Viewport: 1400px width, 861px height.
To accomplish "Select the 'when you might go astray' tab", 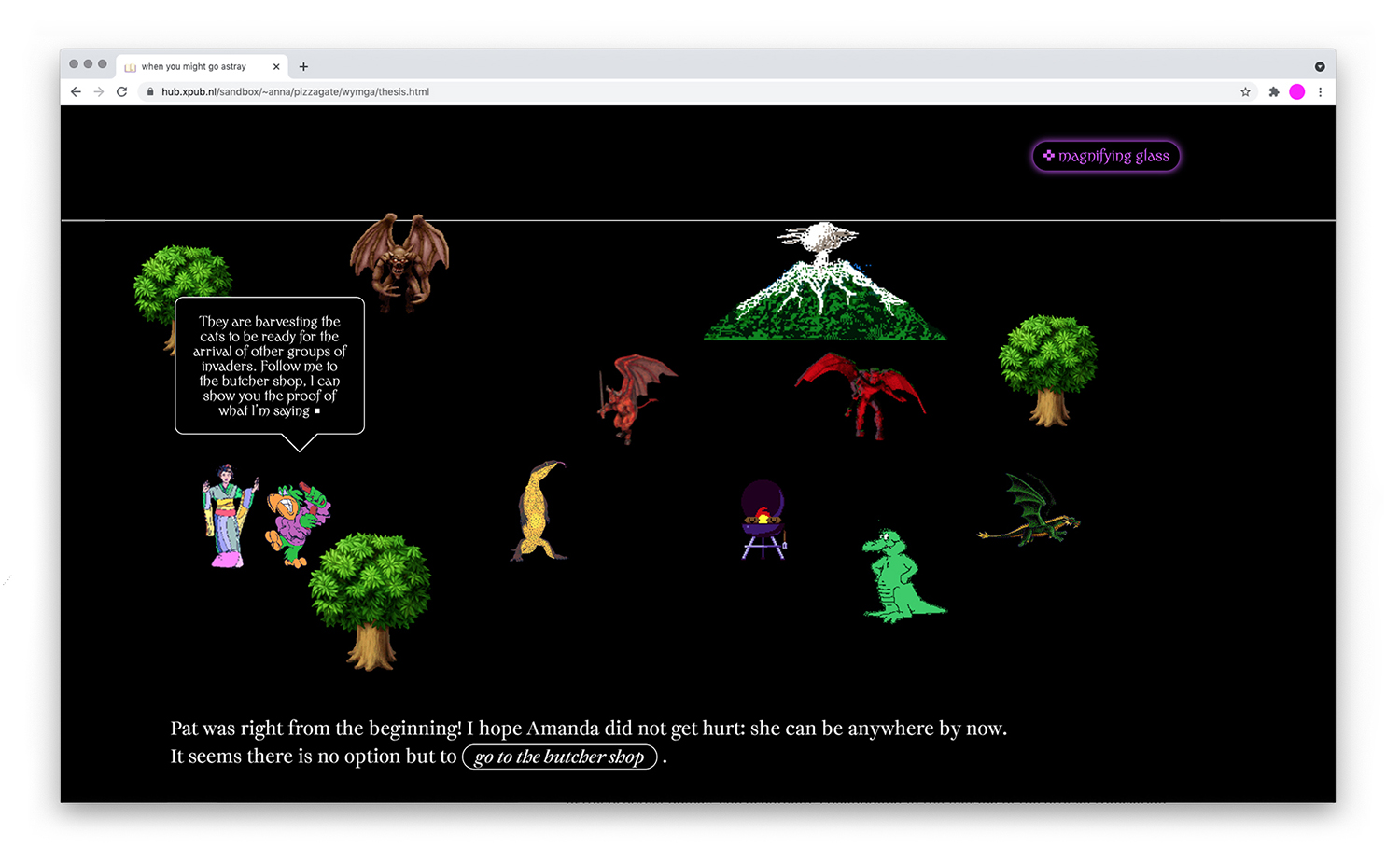I will [203, 66].
